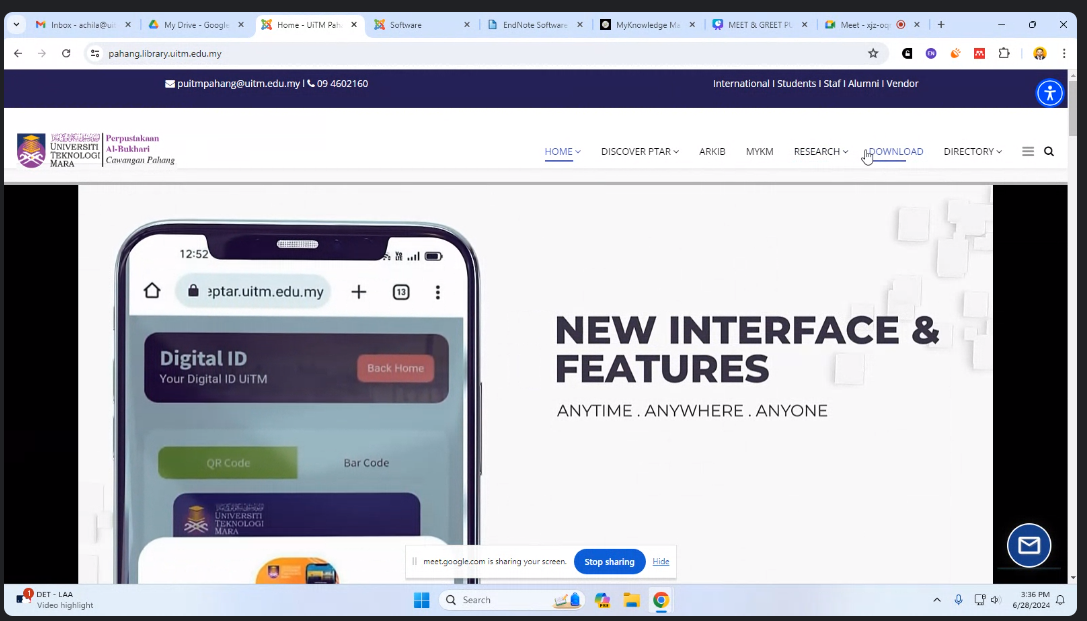Click the Chrome taskbar icon
The image size is (1087, 621).
click(661, 600)
